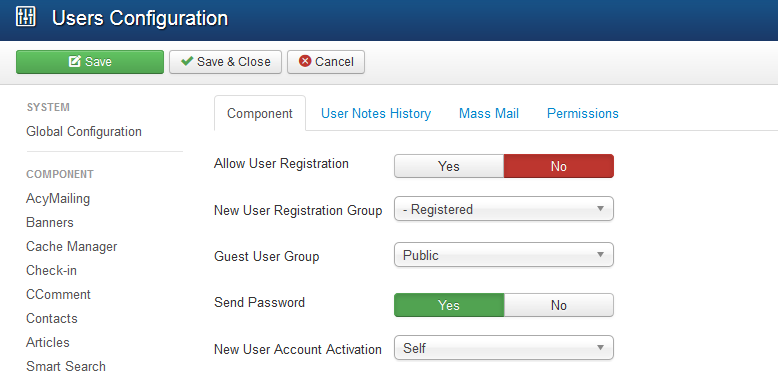This screenshot has width=778, height=380.
Task: Open AcyMailing component settings
Action: (58, 198)
